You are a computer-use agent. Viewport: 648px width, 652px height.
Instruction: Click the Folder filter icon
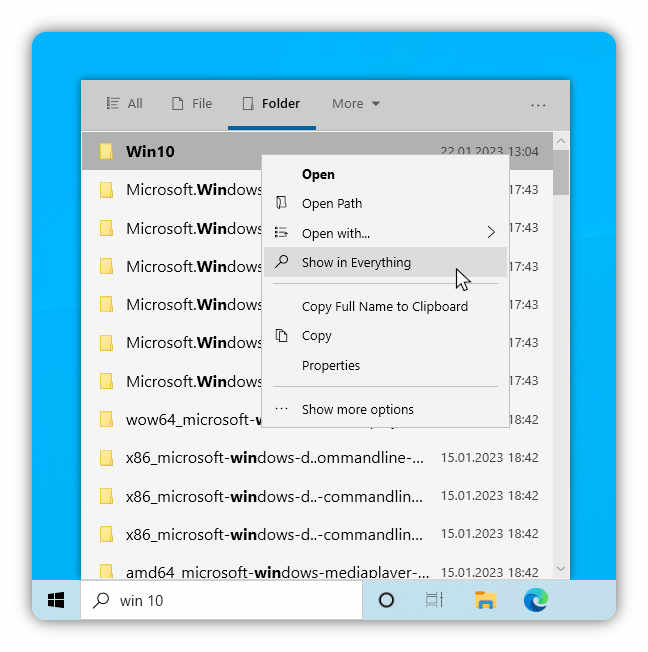click(x=248, y=103)
